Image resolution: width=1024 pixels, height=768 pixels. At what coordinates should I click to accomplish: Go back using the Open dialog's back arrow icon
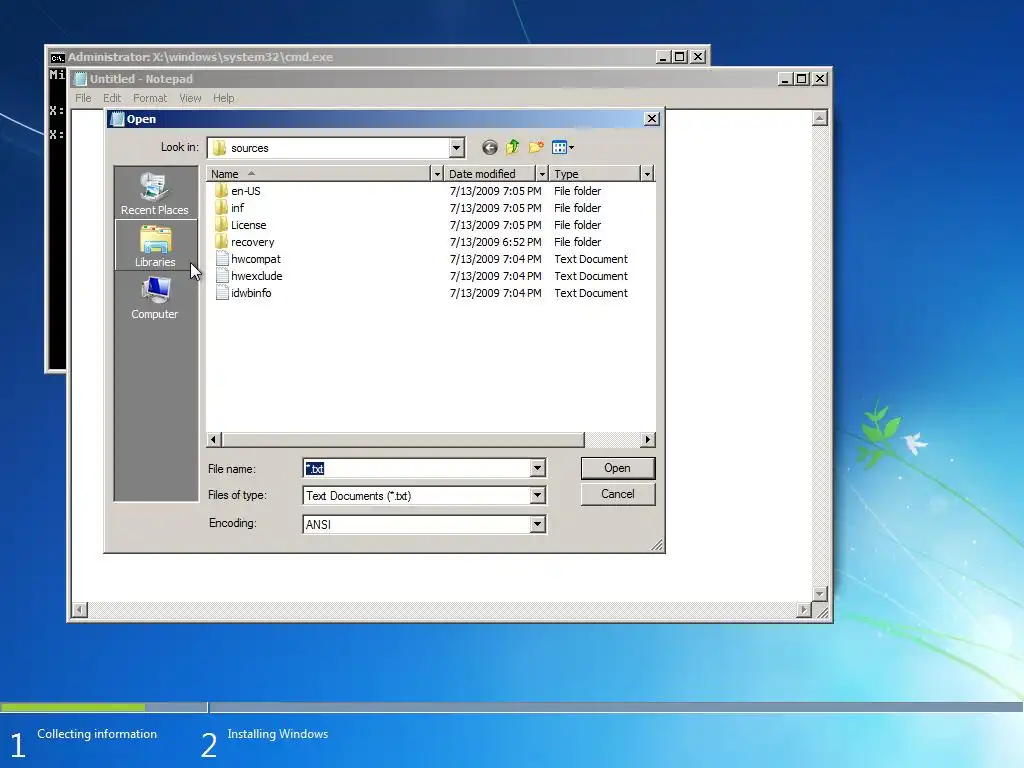[489, 148]
